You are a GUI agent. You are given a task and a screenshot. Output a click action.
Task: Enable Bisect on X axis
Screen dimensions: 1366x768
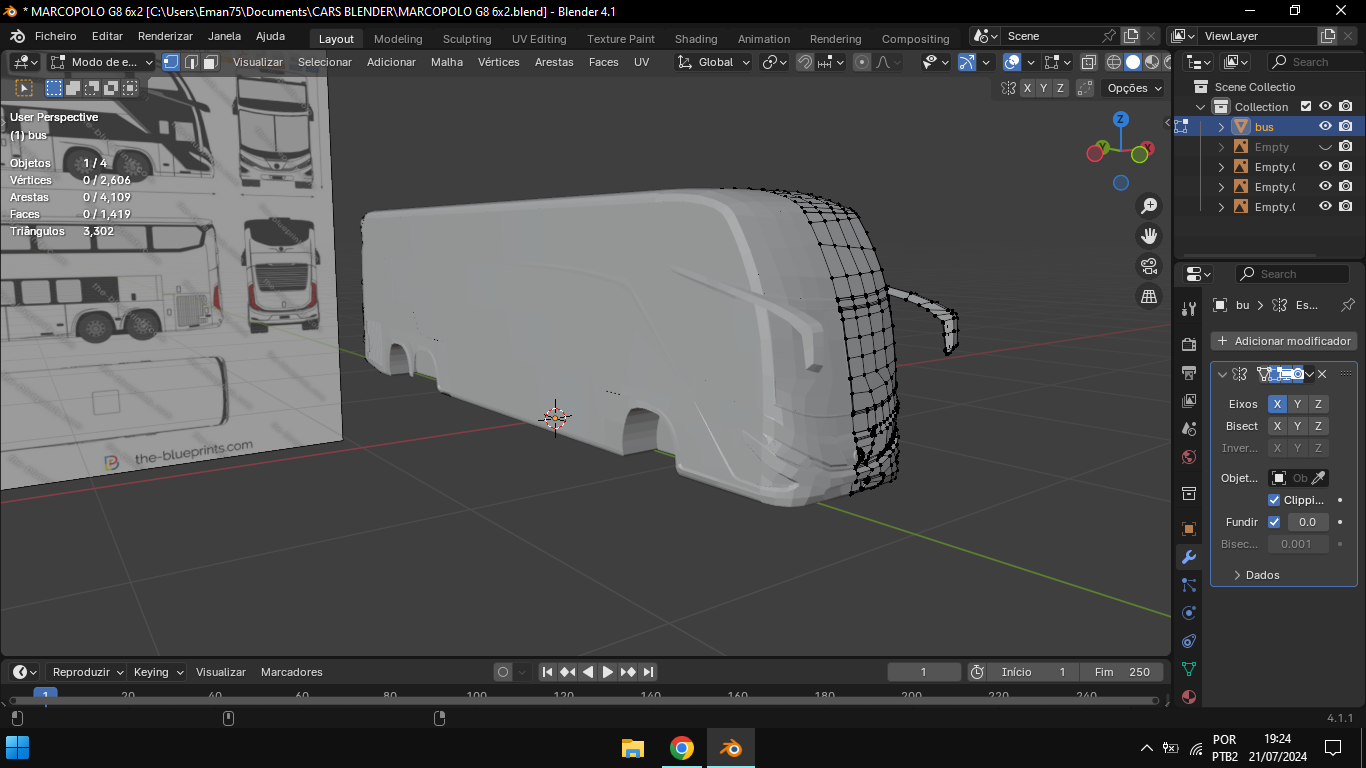click(x=1277, y=426)
